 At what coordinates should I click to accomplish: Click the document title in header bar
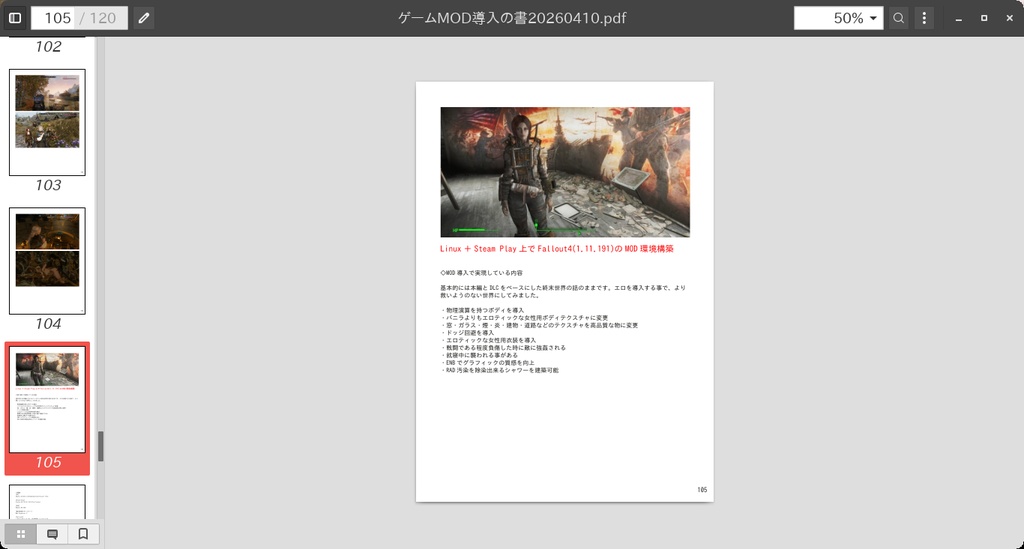pos(512,18)
